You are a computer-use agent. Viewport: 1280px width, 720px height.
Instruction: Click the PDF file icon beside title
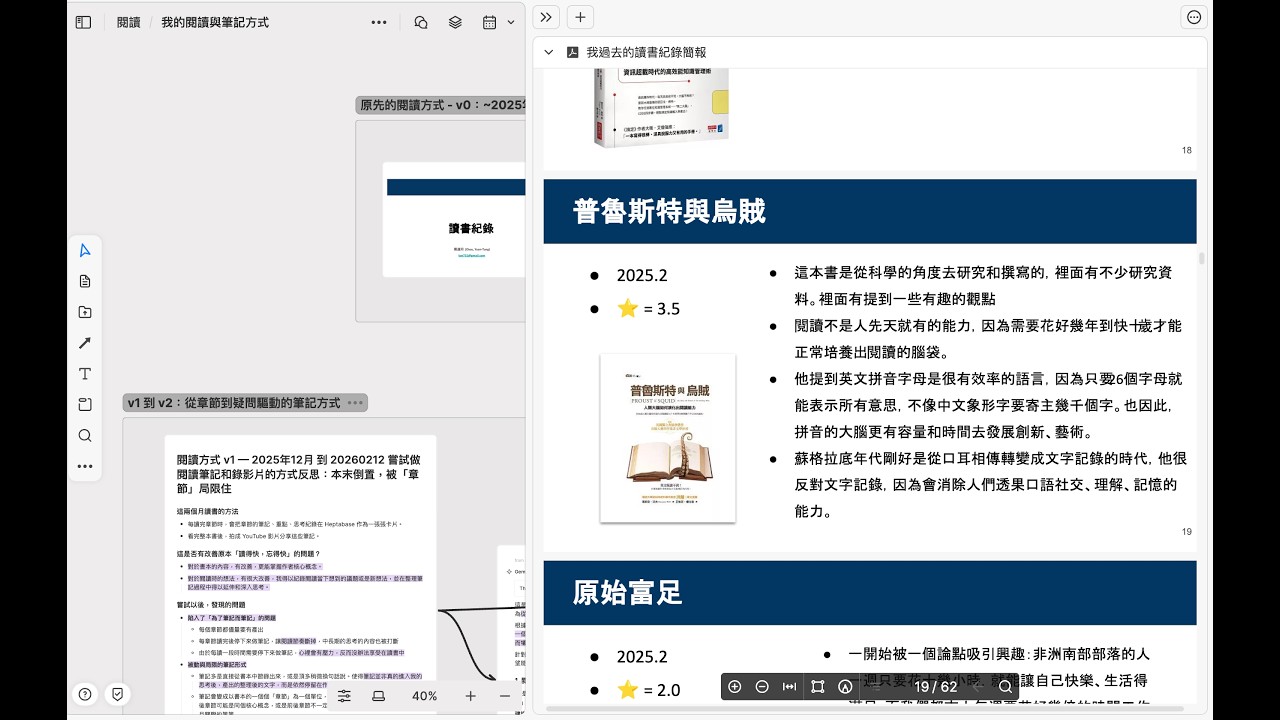click(573, 52)
